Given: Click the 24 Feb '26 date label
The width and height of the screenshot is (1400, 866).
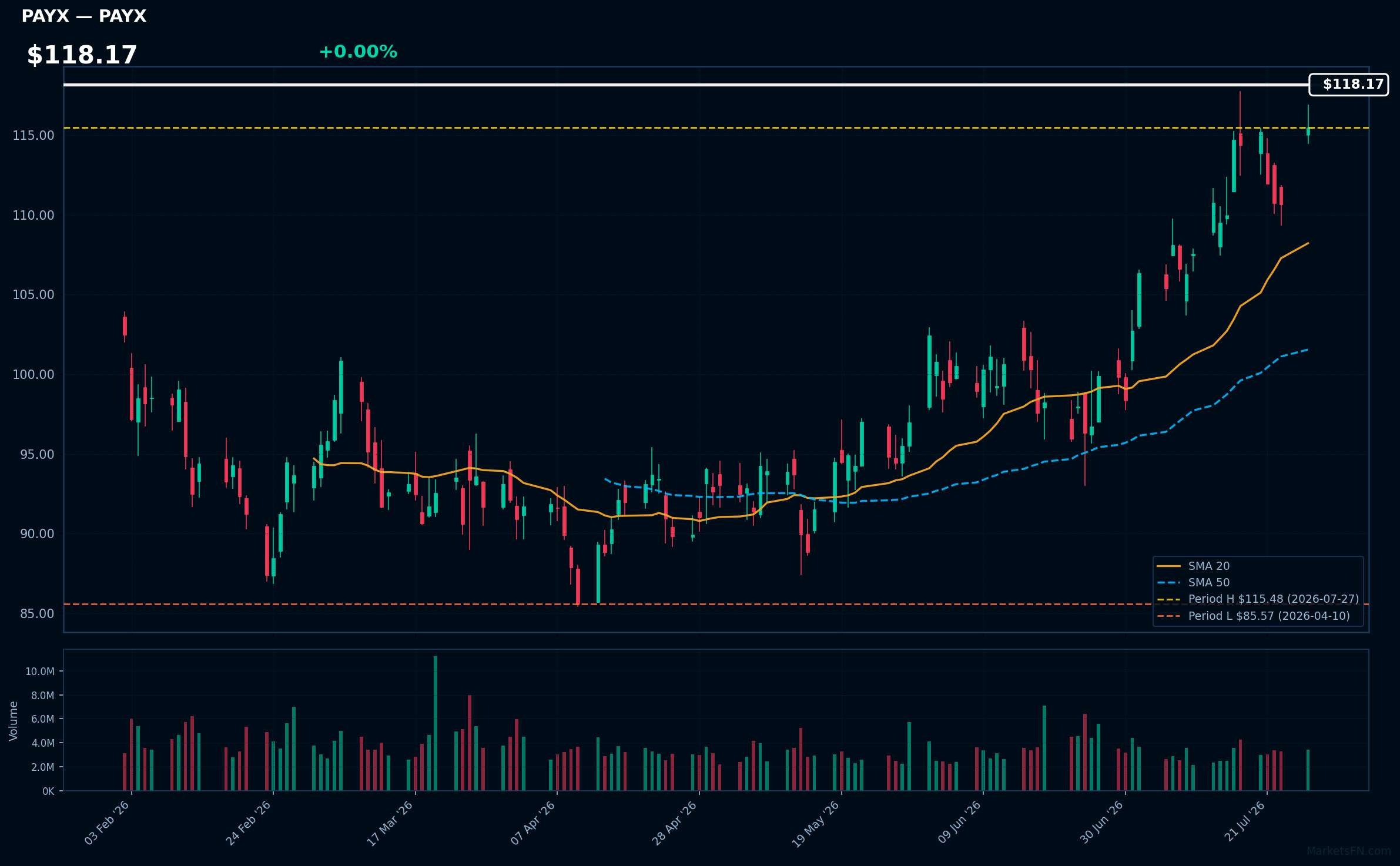Looking at the screenshot, I should coord(248,823).
